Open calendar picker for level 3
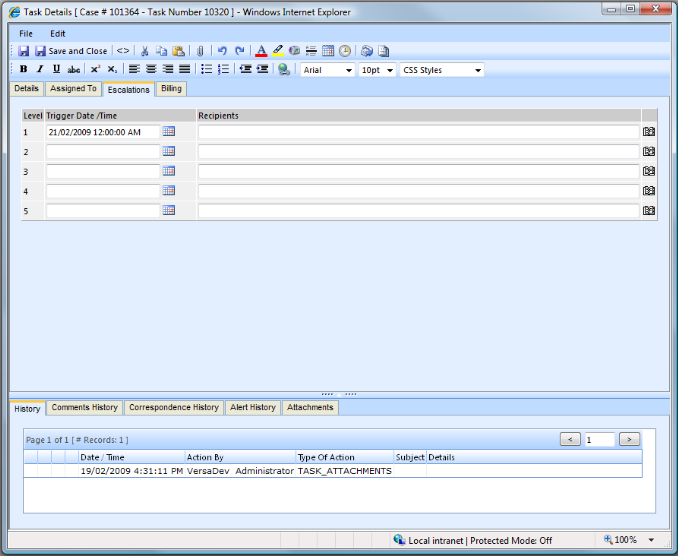This screenshot has width=678, height=556. click(169, 171)
